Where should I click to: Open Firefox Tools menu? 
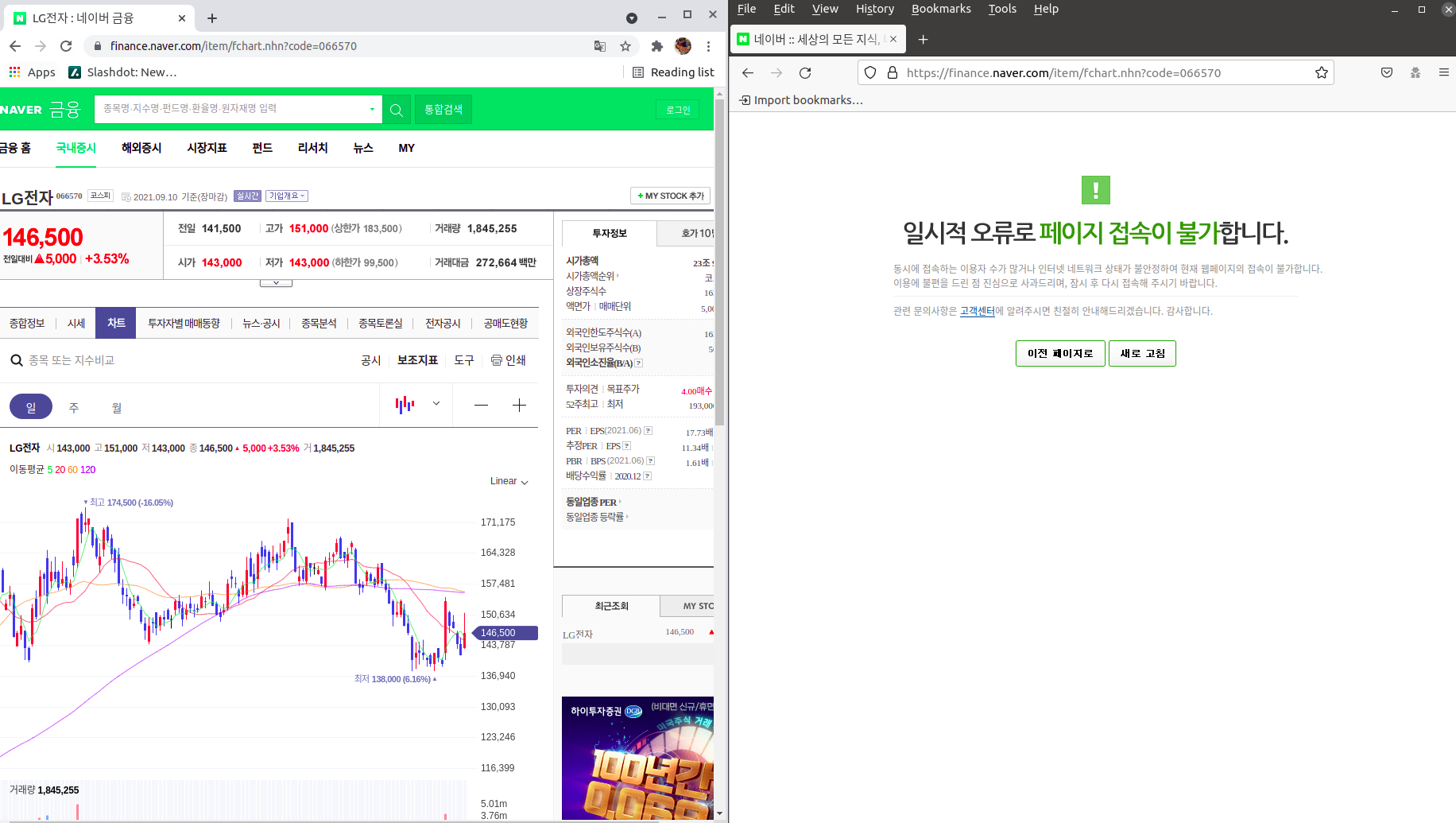click(1002, 9)
